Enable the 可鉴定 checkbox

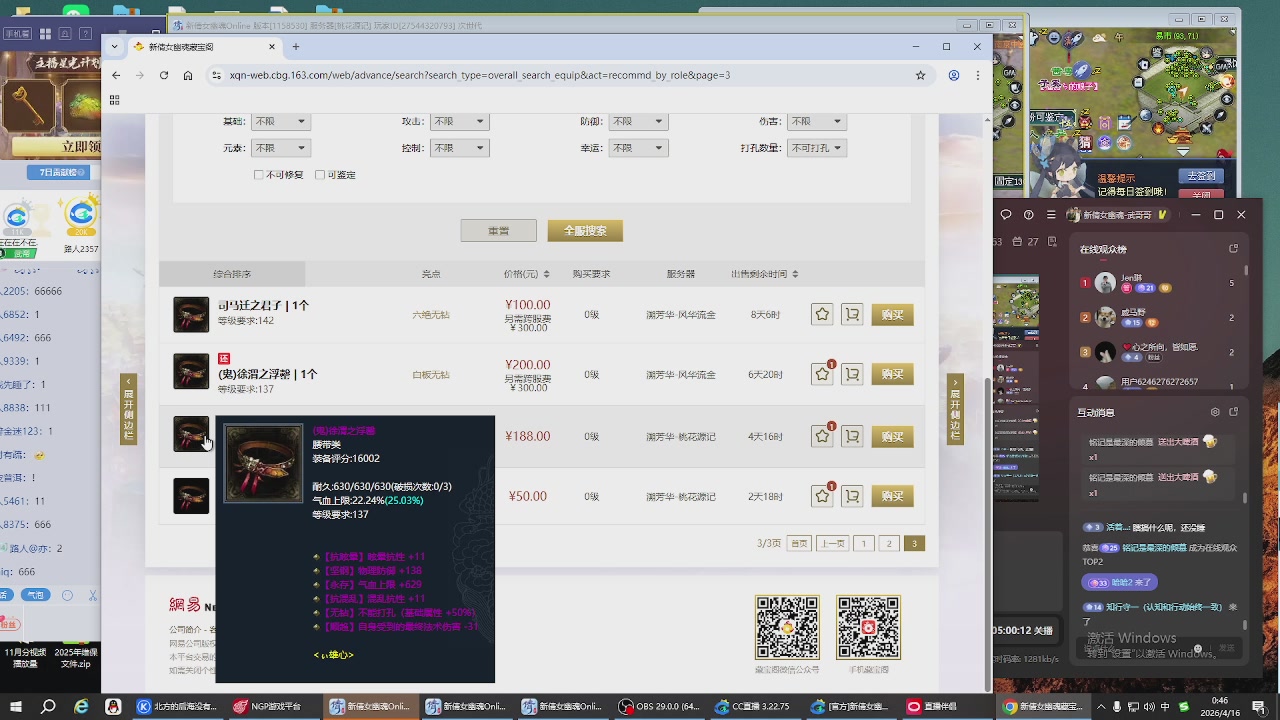[320, 175]
